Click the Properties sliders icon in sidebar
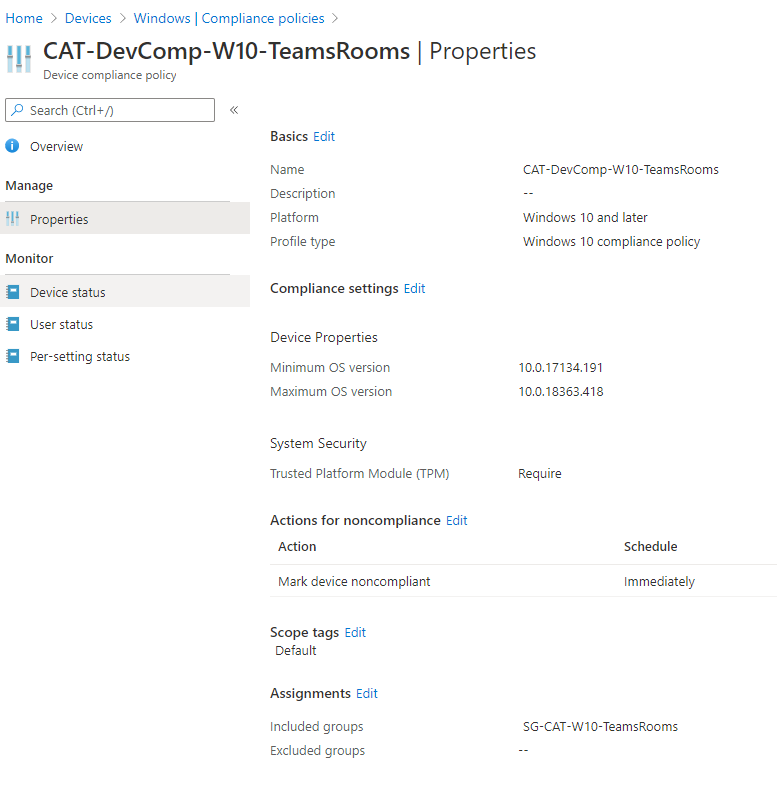Screen dimensions: 777x789 [x=13, y=219]
